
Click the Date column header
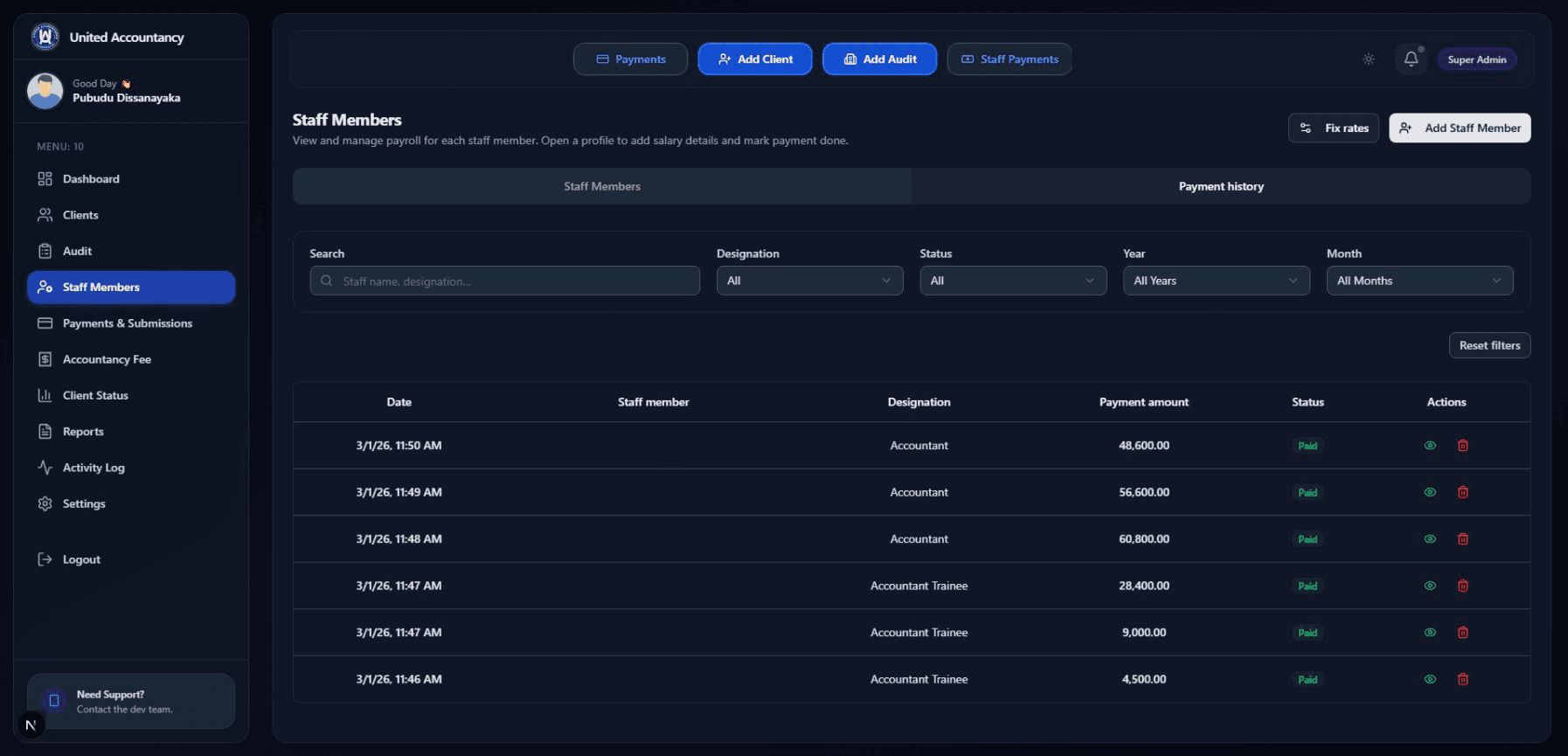point(399,402)
